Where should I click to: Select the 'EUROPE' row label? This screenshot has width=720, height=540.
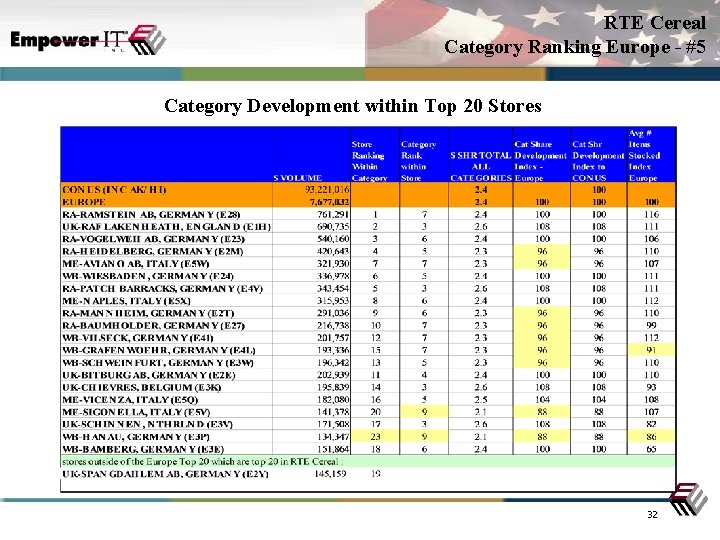[84, 202]
